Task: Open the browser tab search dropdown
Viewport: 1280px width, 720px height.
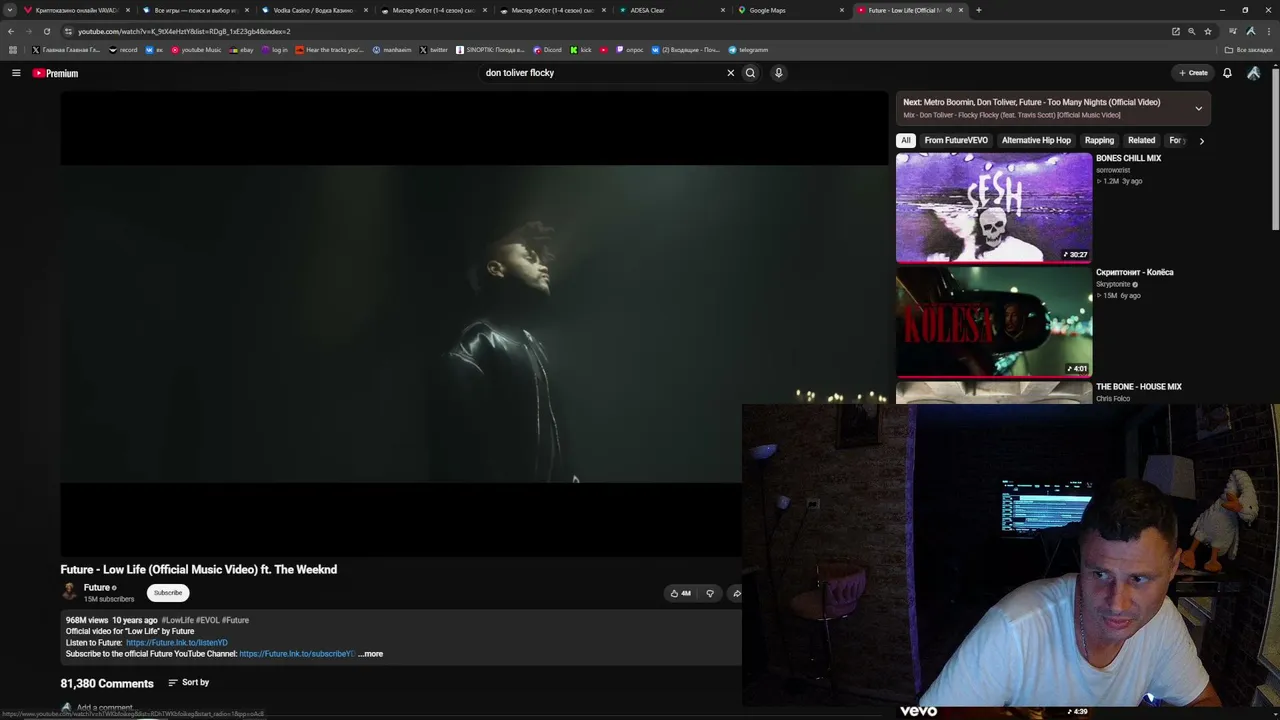Action: (10, 10)
